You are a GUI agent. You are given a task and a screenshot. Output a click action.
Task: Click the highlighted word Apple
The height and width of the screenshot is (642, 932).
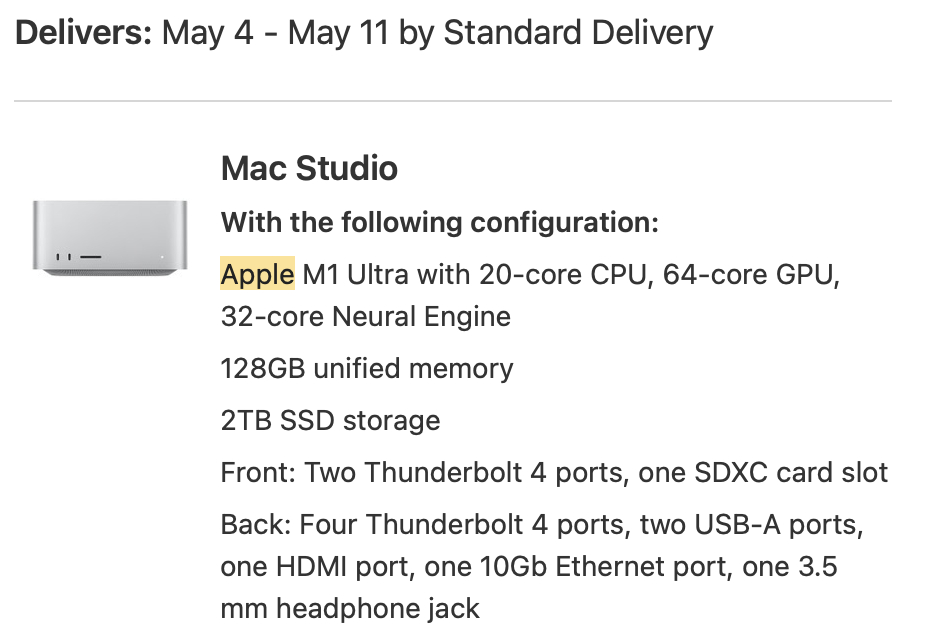click(x=257, y=274)
